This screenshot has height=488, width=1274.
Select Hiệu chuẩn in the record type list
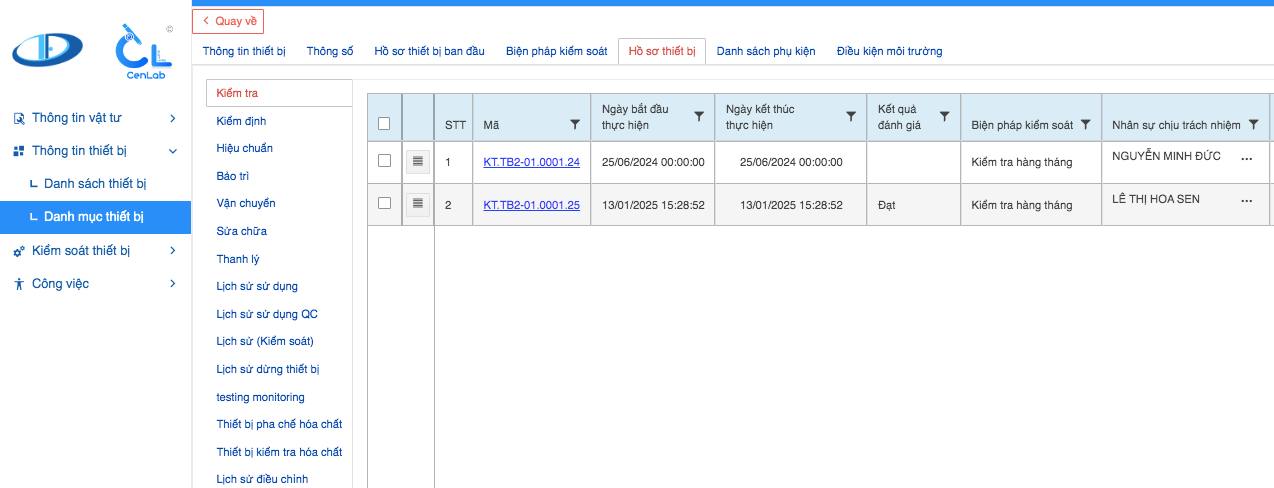(244, 148)
